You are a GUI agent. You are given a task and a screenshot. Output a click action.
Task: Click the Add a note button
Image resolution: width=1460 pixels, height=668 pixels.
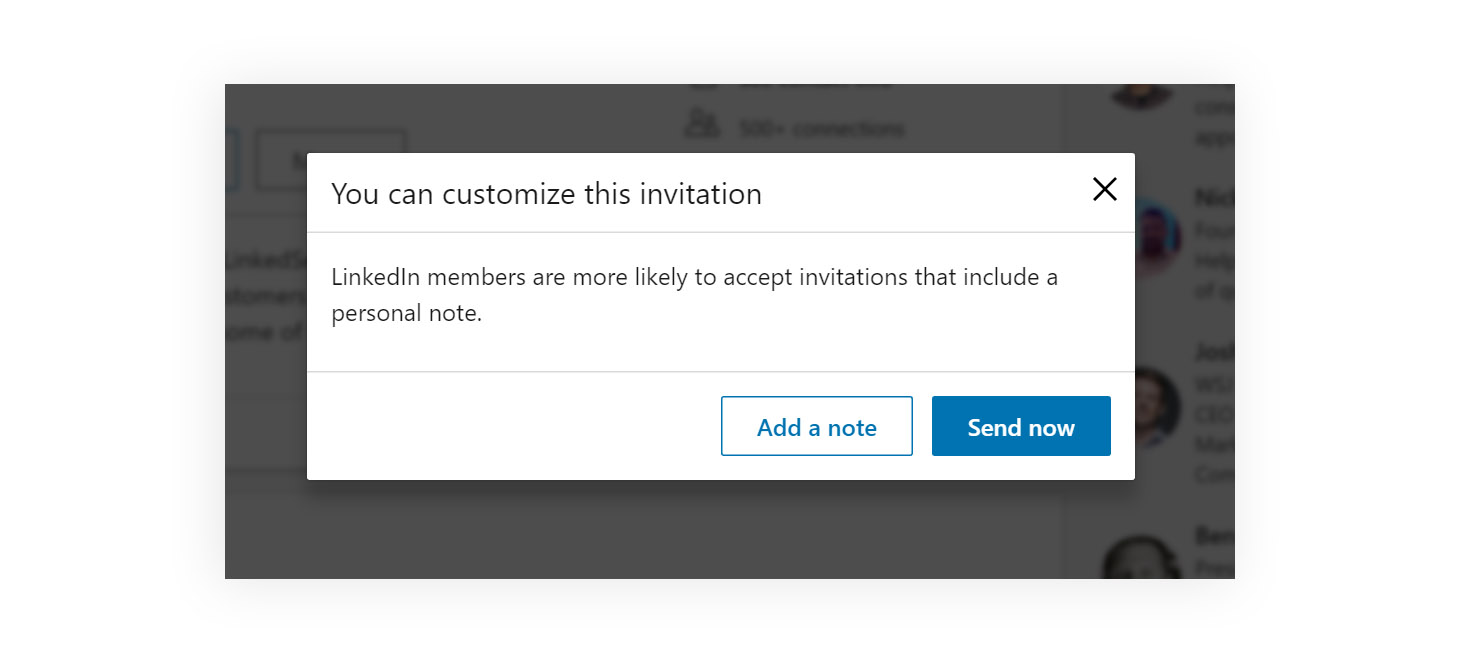(816, 427)
